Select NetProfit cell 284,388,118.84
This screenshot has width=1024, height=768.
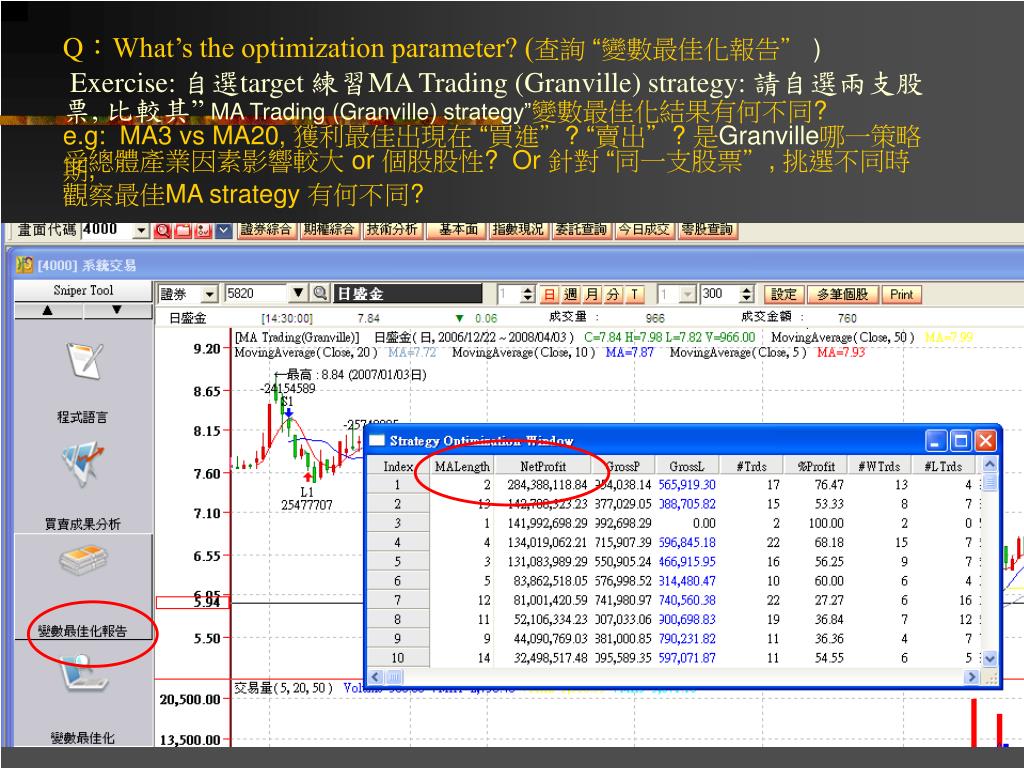(547, 485)
